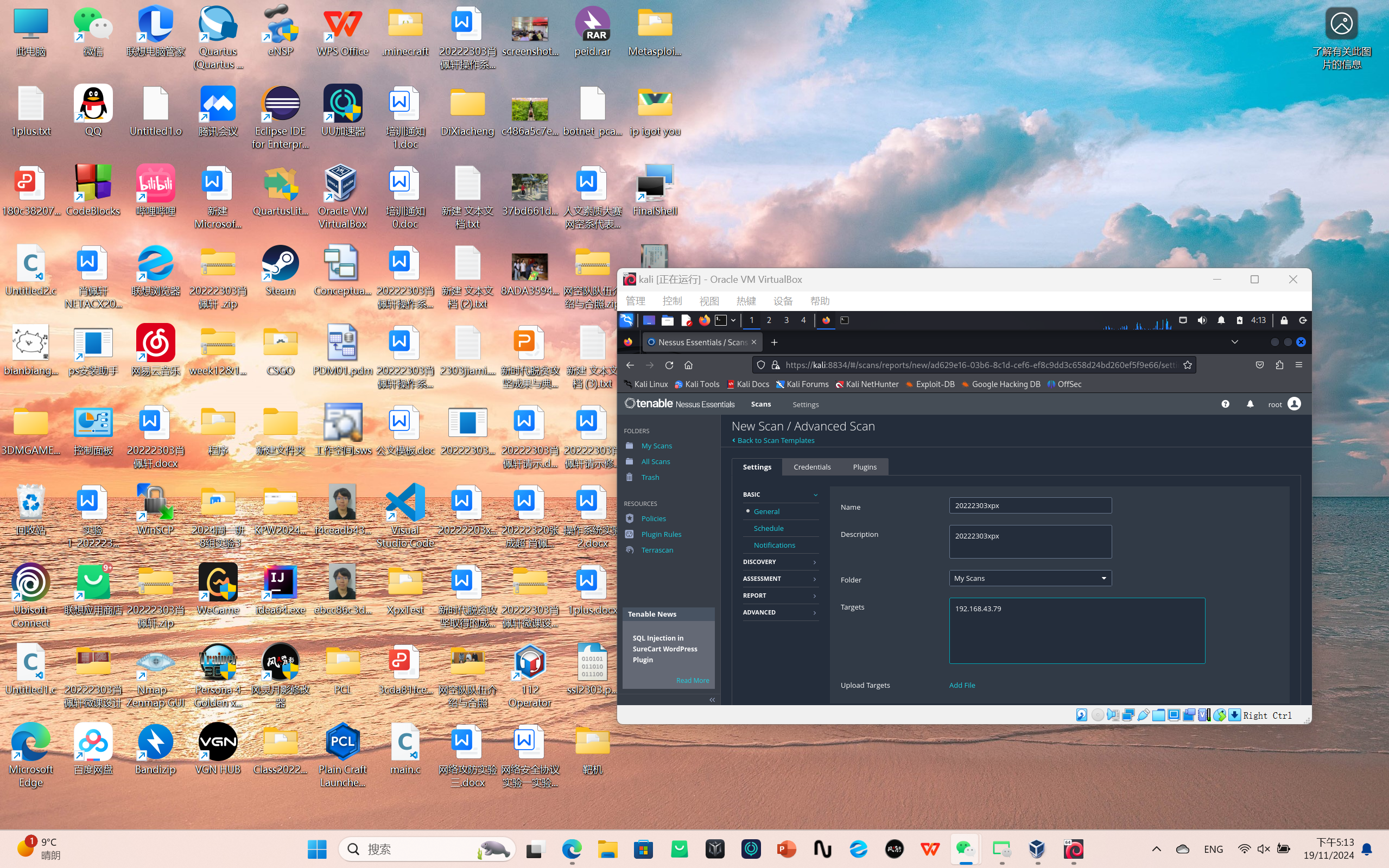The image size is (1389, 868).
Task: Open Nessus notifications bell
Action: pyautogui.click(x=1250, y=404)
